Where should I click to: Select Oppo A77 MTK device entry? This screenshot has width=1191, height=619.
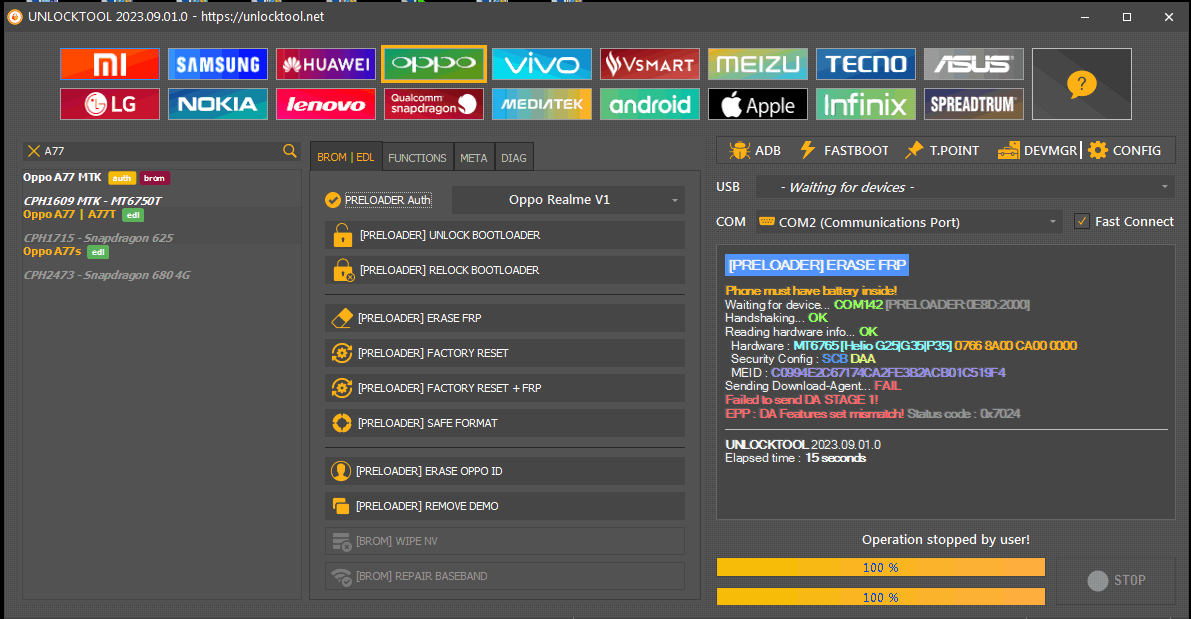click(96, 178)
